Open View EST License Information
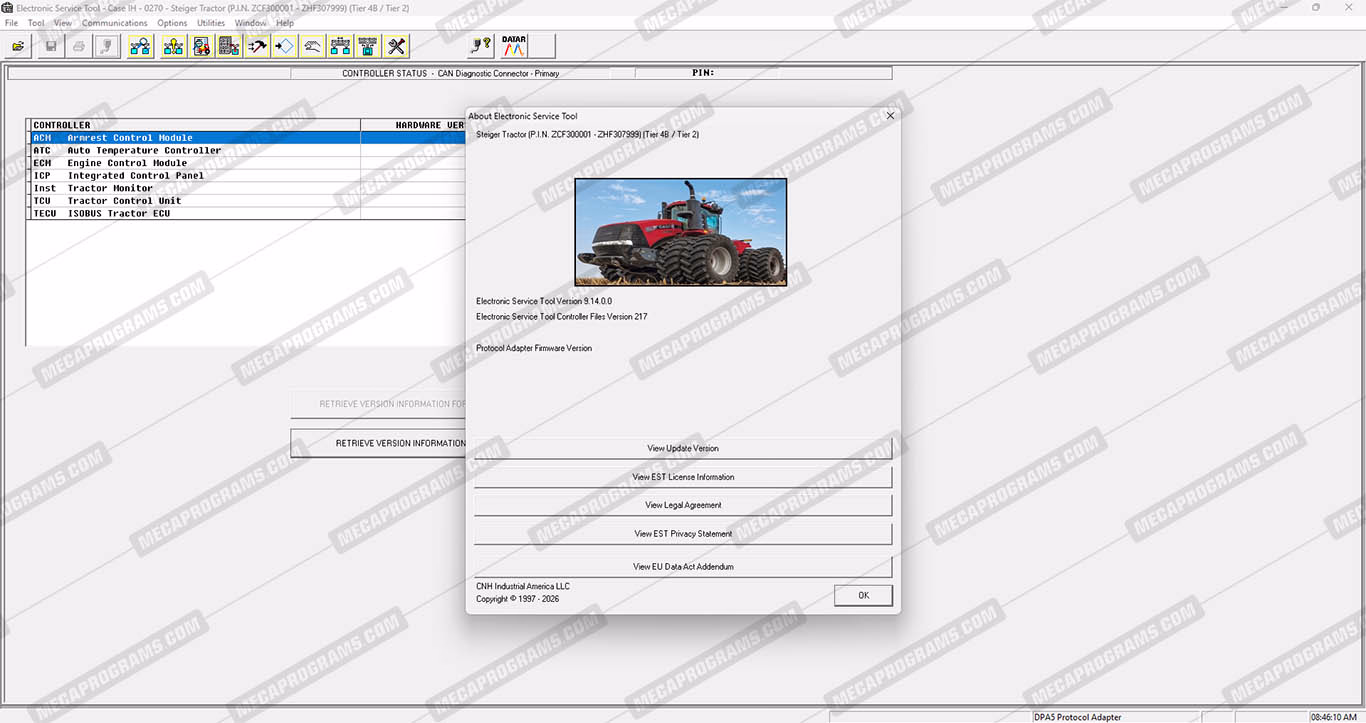 point(683,477)
